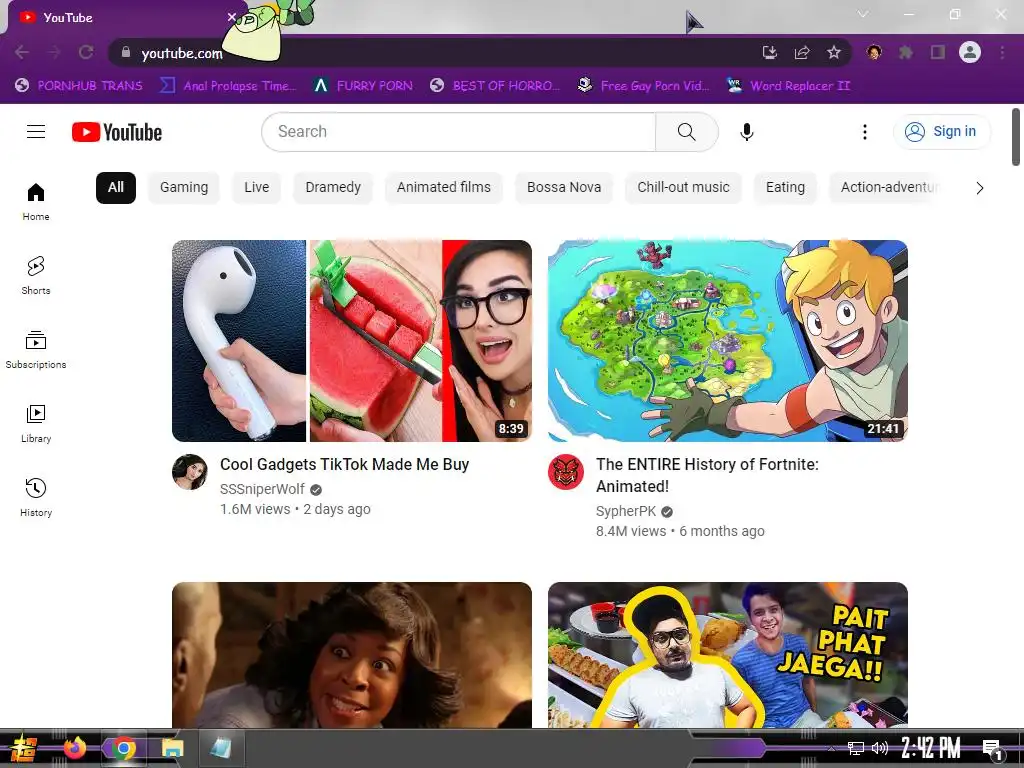Open History in the sidebar
1024x768 pixels.
tap(36, 498)
